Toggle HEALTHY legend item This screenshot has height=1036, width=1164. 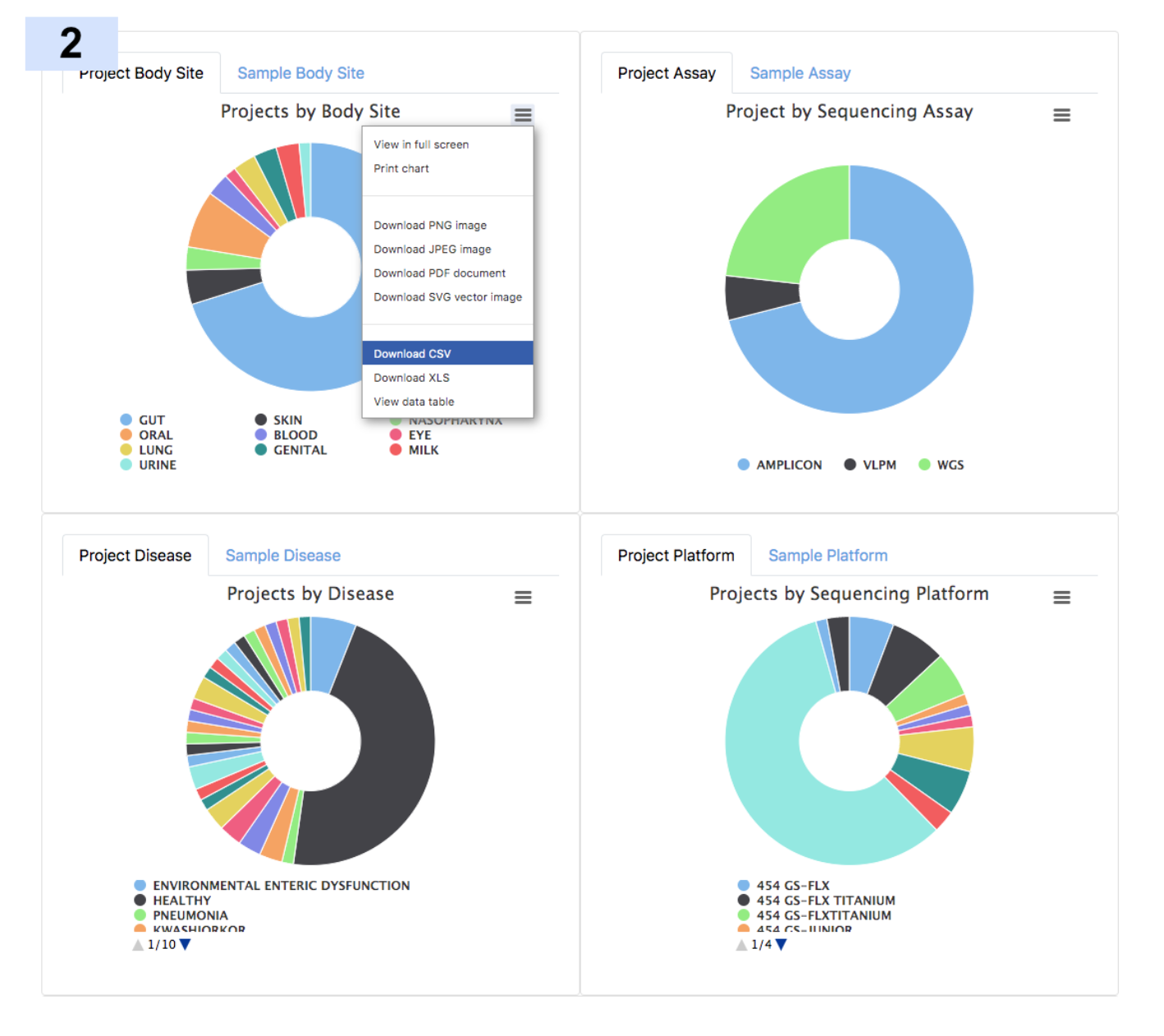pos(172,900)
